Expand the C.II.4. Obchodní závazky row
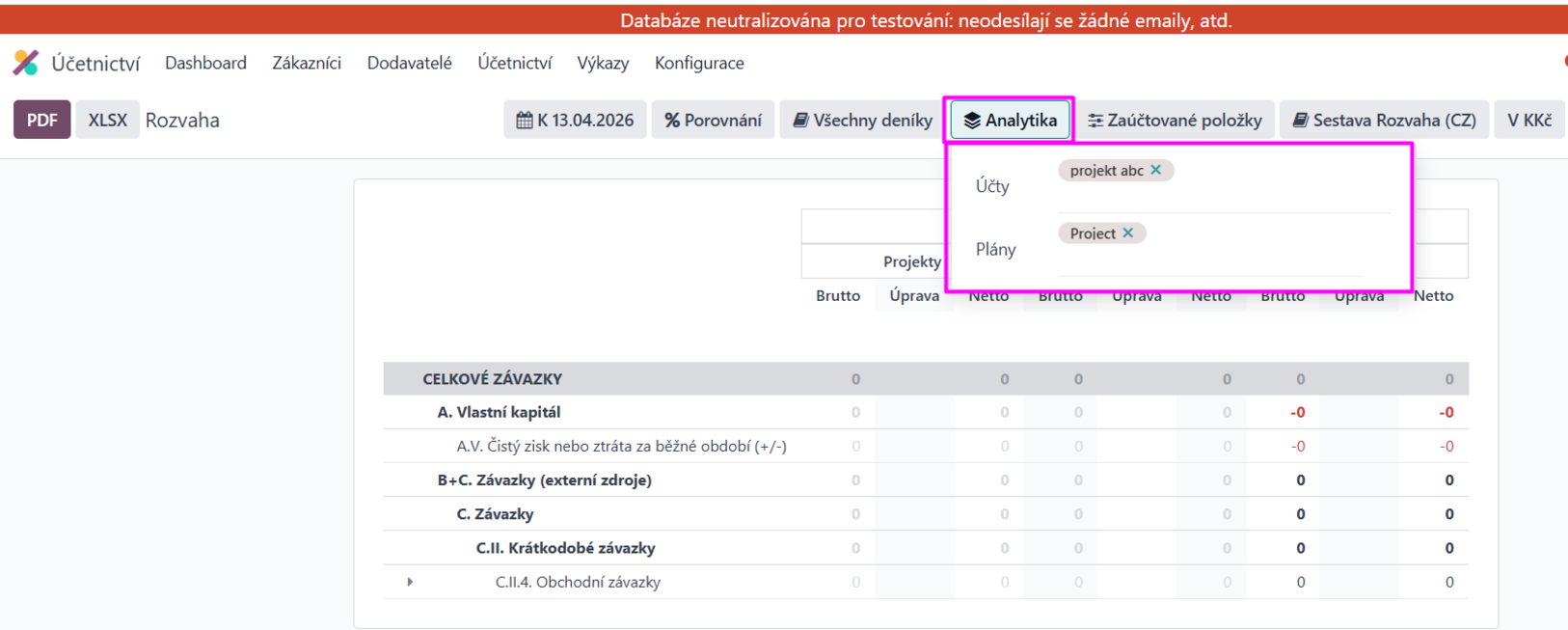The height and width of the screenshot is (630, 1568). coord(410,582)
